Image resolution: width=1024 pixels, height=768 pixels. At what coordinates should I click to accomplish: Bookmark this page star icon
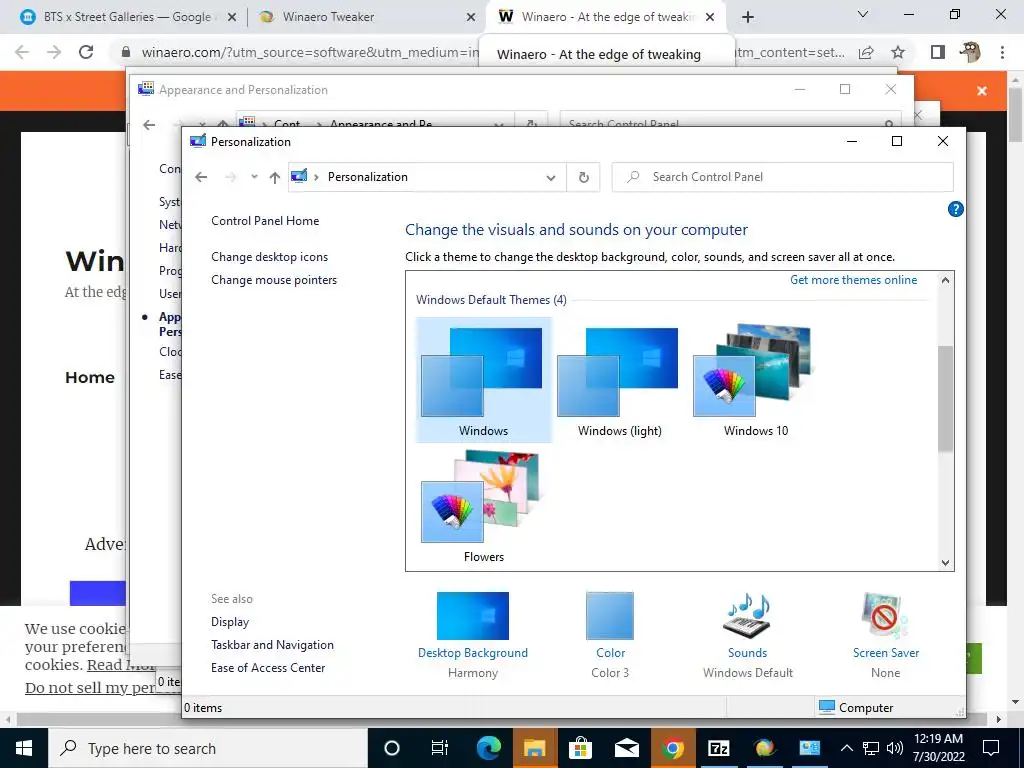[x=898, y=52]
